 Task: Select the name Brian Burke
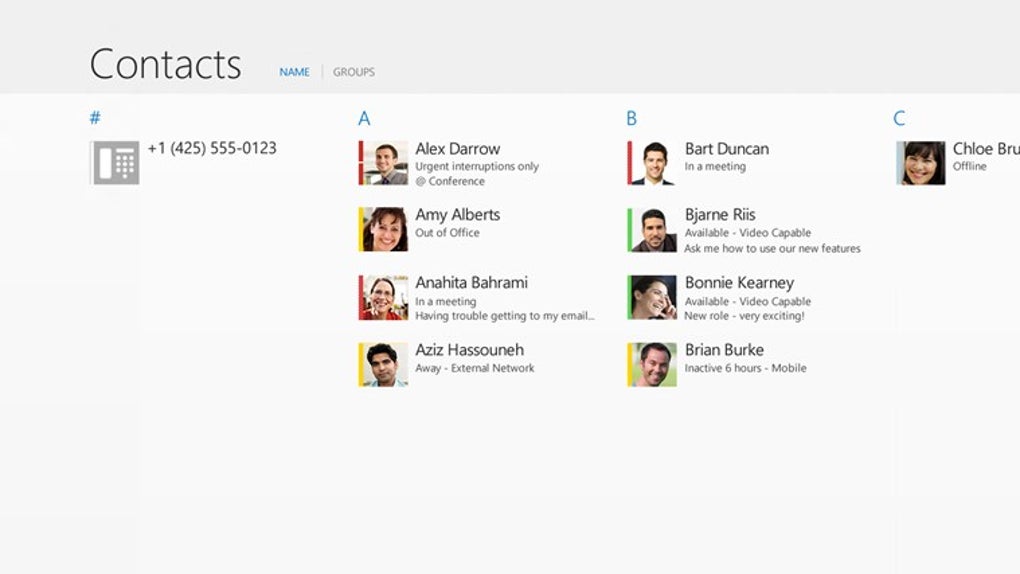(x=724, y=349)
